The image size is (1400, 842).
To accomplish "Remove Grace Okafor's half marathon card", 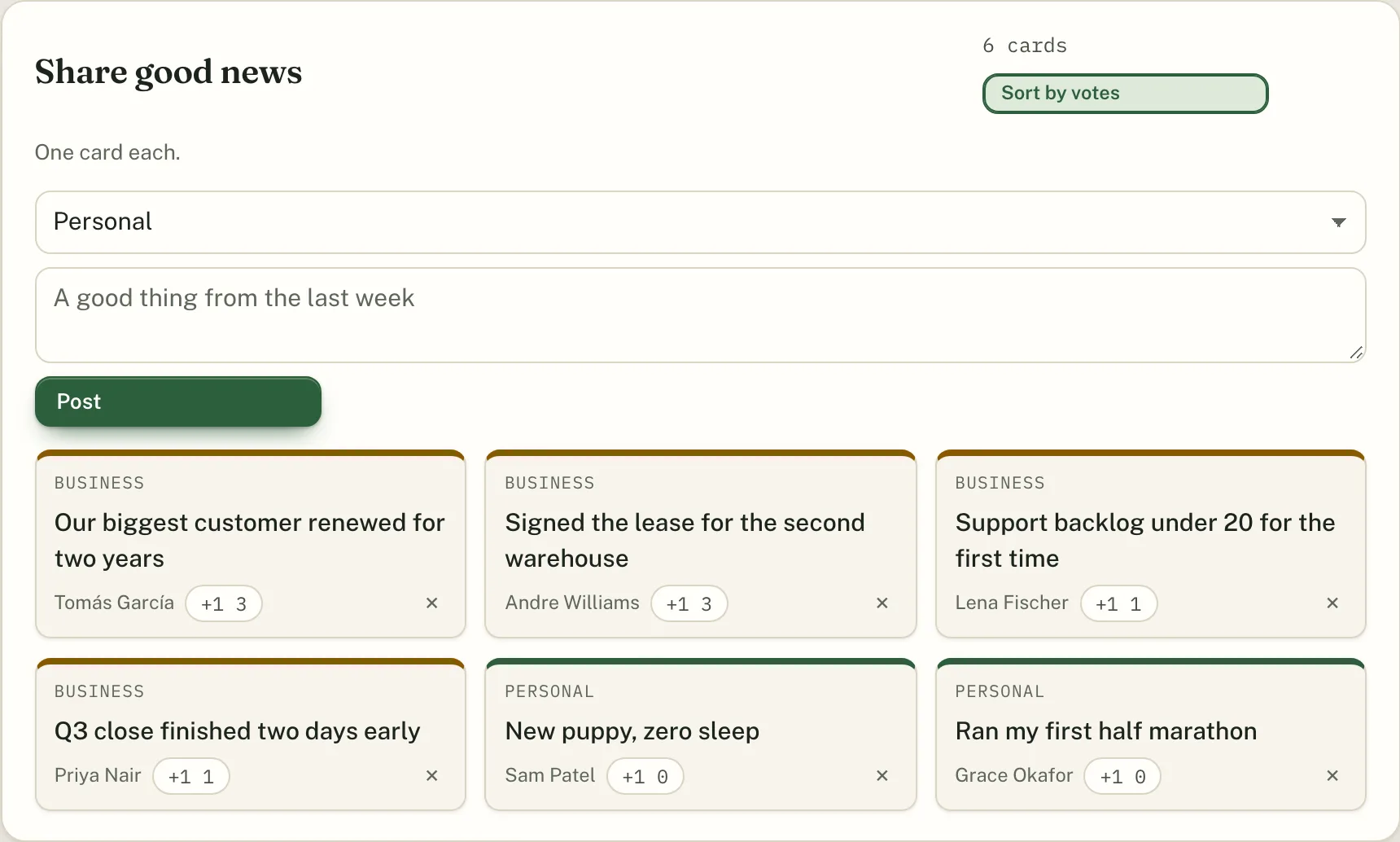I will tap(1332, 776).
